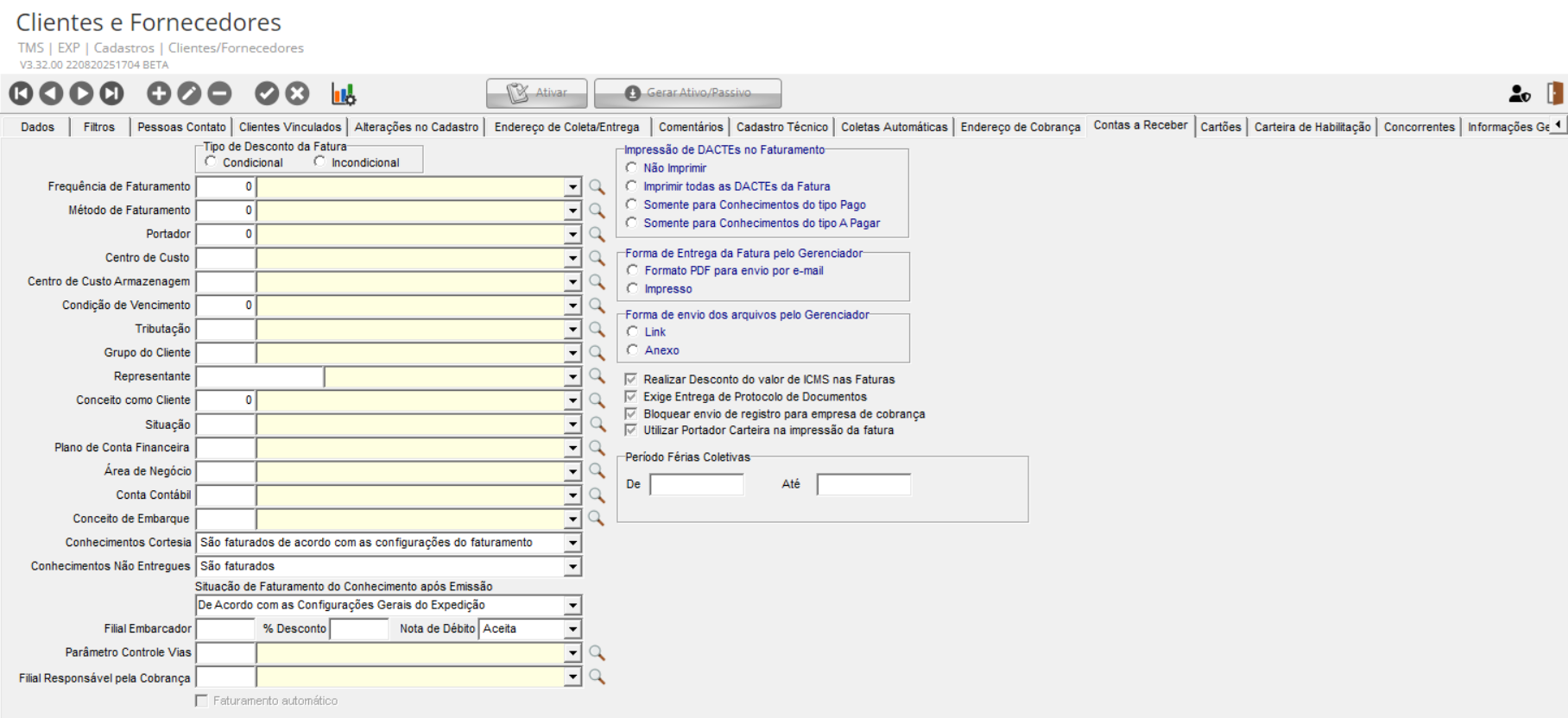The width and height of the screenshot is (1568, 718).
Task: Look up Plano de Conta Financeira
Action: coord(597,448)
